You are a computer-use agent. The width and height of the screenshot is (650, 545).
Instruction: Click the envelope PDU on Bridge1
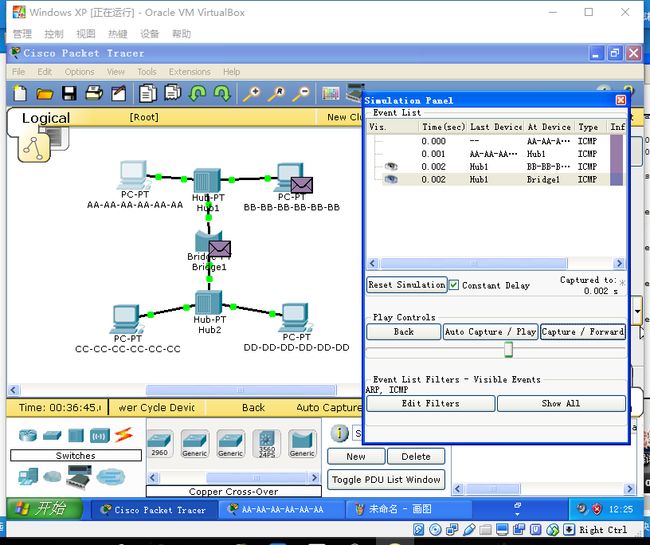(219, 249)
